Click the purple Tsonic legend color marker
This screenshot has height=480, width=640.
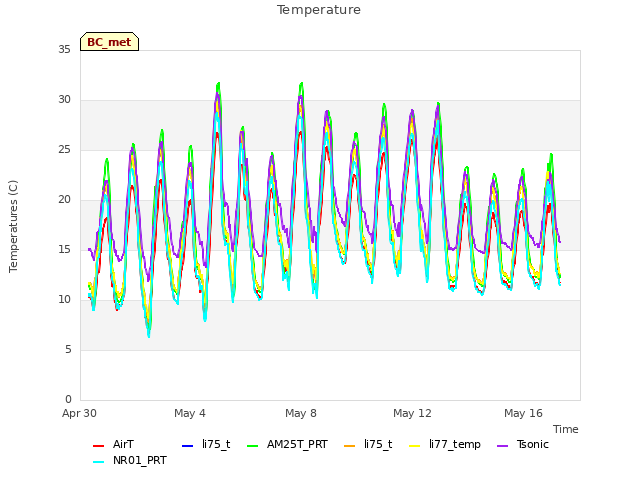click(x=502, y=446)
